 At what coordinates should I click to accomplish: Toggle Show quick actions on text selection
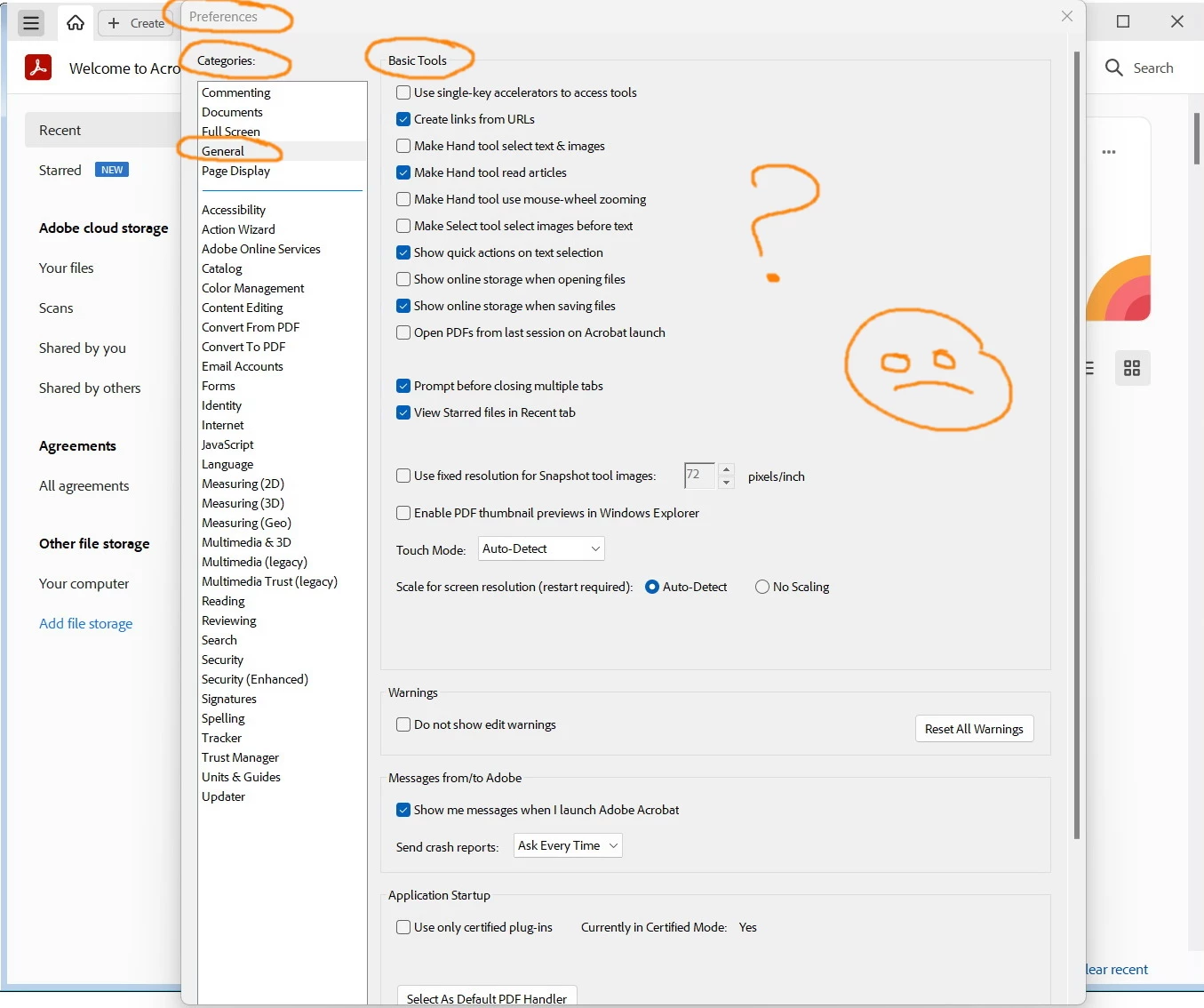point(403,252)
